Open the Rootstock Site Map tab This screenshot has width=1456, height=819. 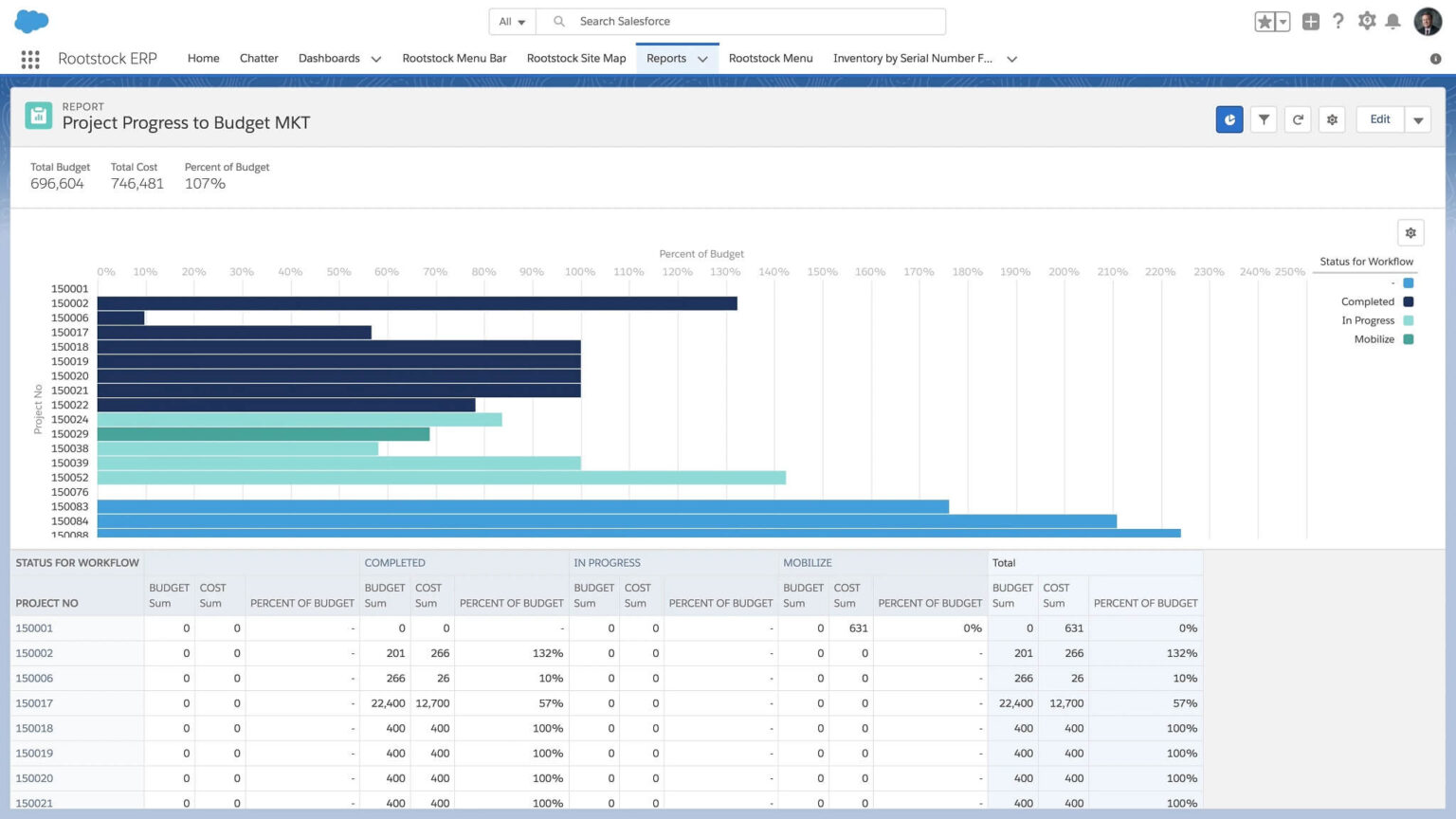pyautogui.click(x=575, y=59)
